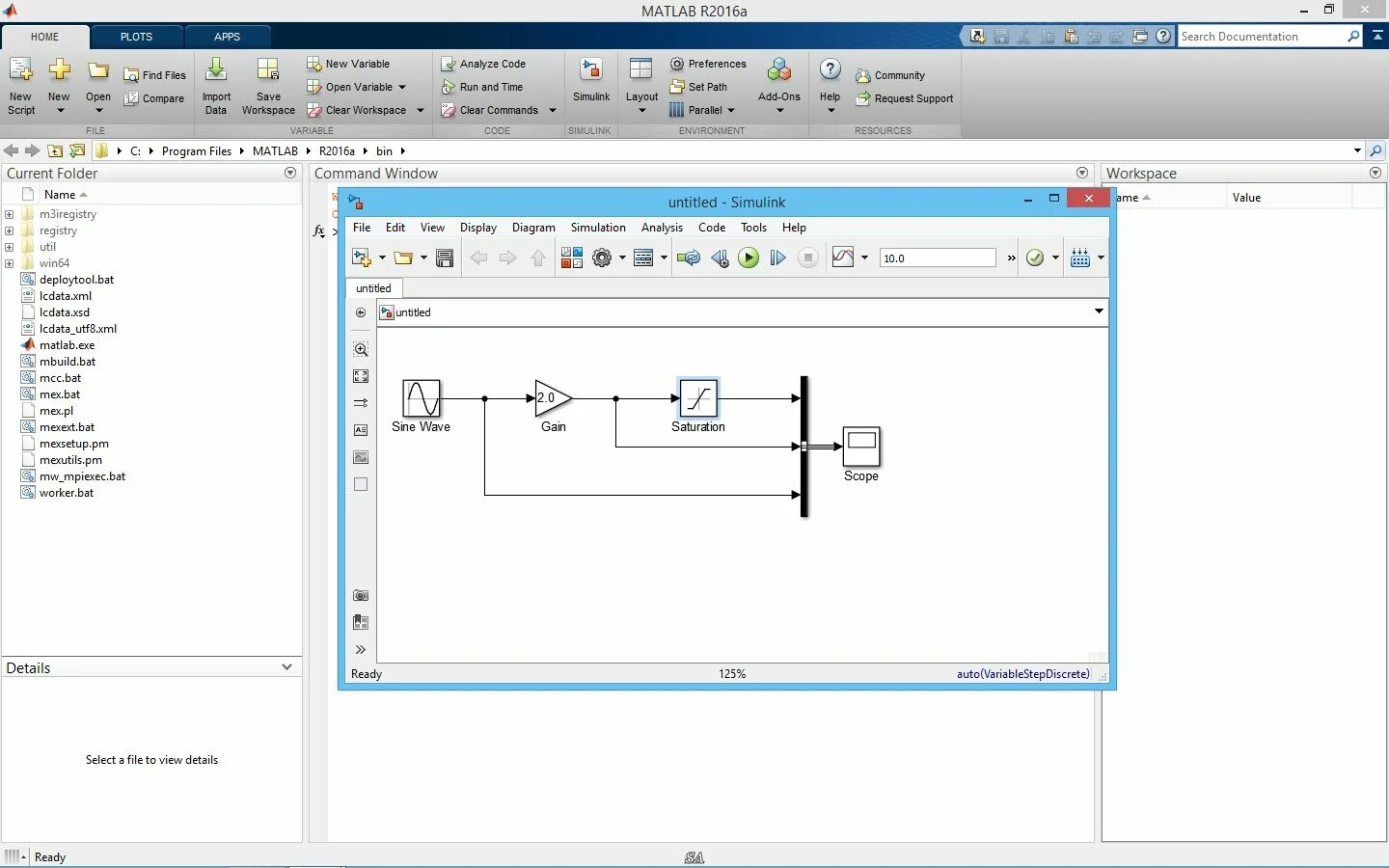The width and height of the screenshot is (1389, 868).
Task: Click the Find Files icon
Action: click(131, 75)
